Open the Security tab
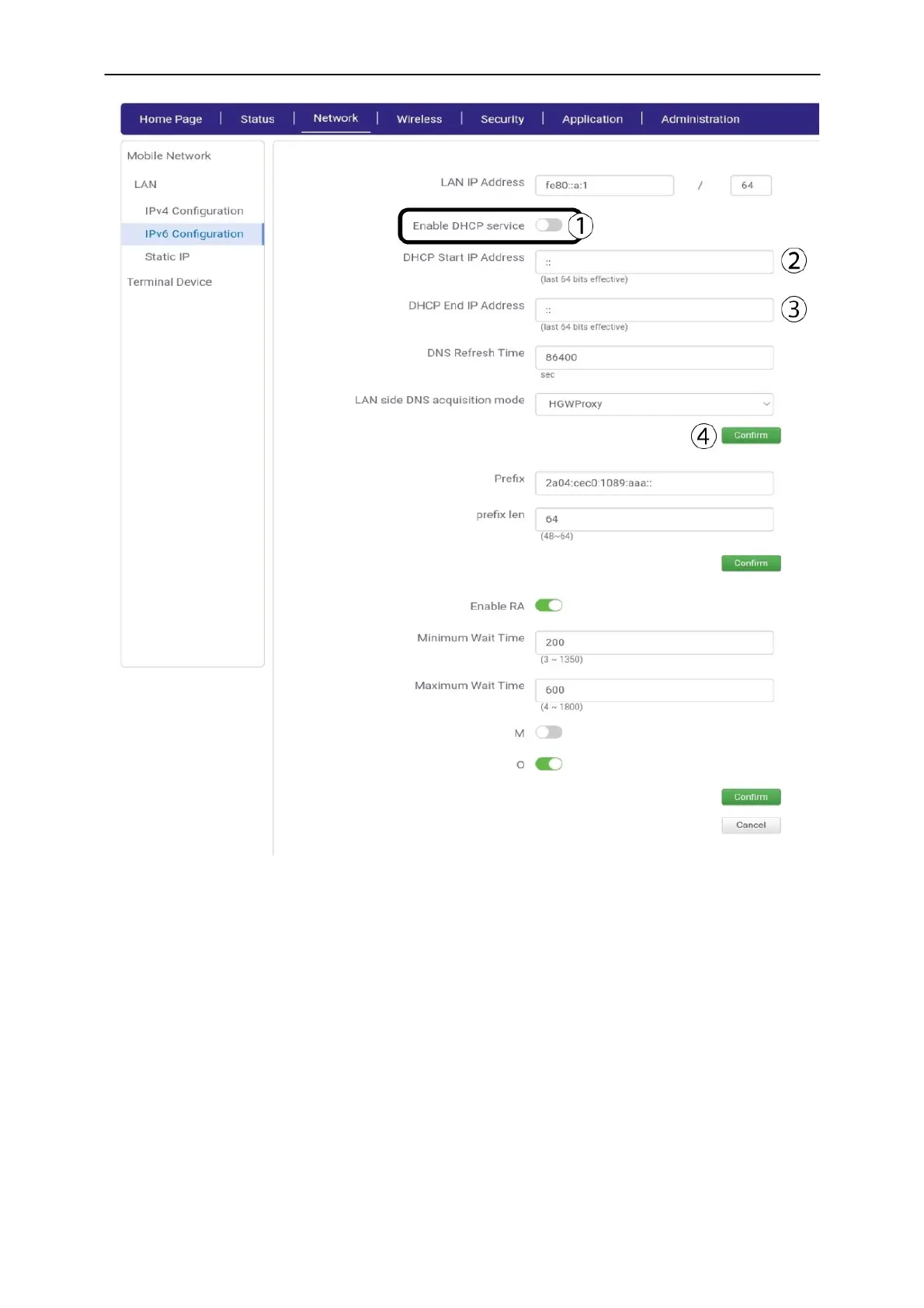The height and width of the screenshot is (1308, 924). click(502, 119)
